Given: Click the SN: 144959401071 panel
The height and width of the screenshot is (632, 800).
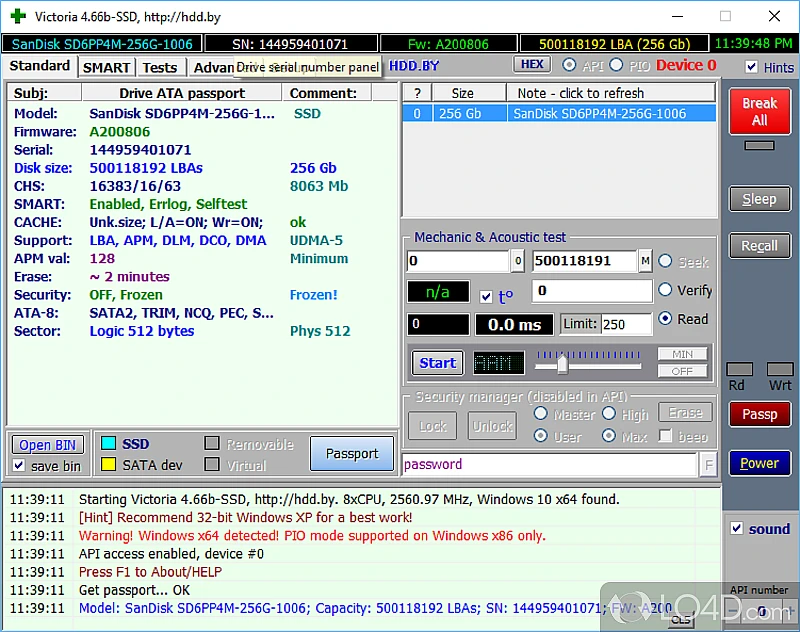Looking at the screenshot, I should pos(290,44).
